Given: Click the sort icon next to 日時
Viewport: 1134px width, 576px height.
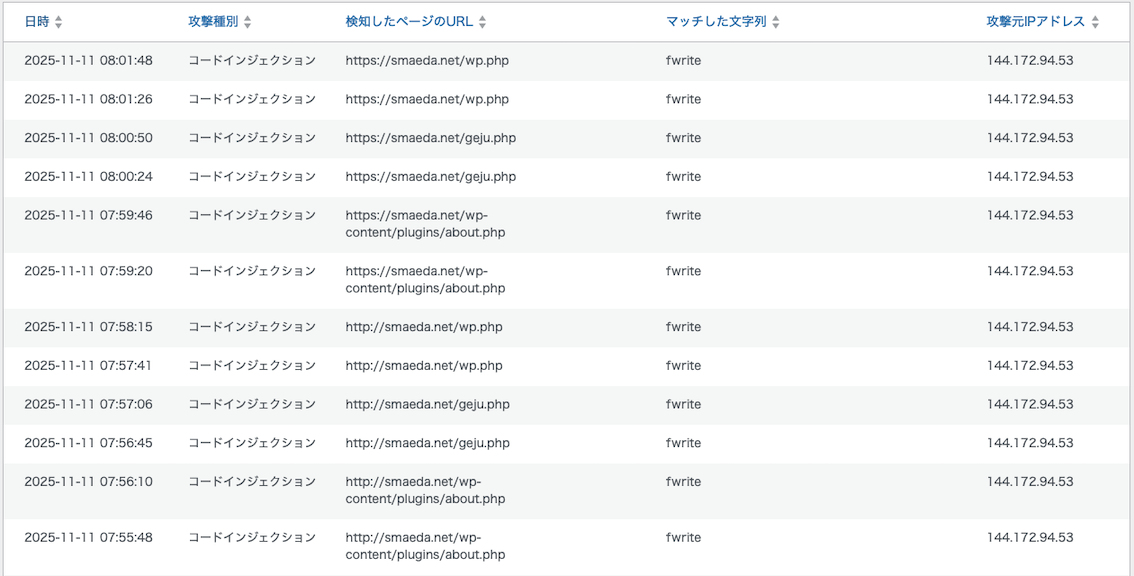Looking at the screenshot, I should tap(58, 22).
